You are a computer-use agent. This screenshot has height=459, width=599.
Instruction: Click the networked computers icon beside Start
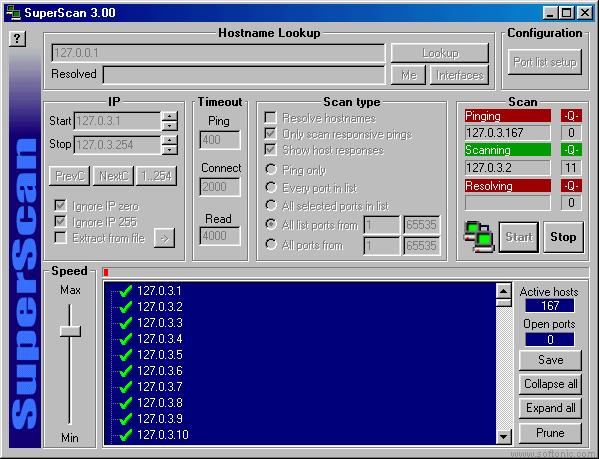click(479, 237)
